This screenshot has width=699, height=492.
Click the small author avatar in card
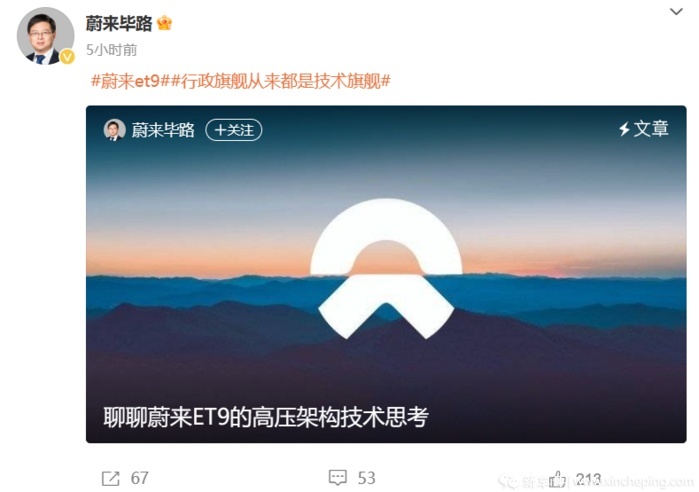[x=115, y=130]
